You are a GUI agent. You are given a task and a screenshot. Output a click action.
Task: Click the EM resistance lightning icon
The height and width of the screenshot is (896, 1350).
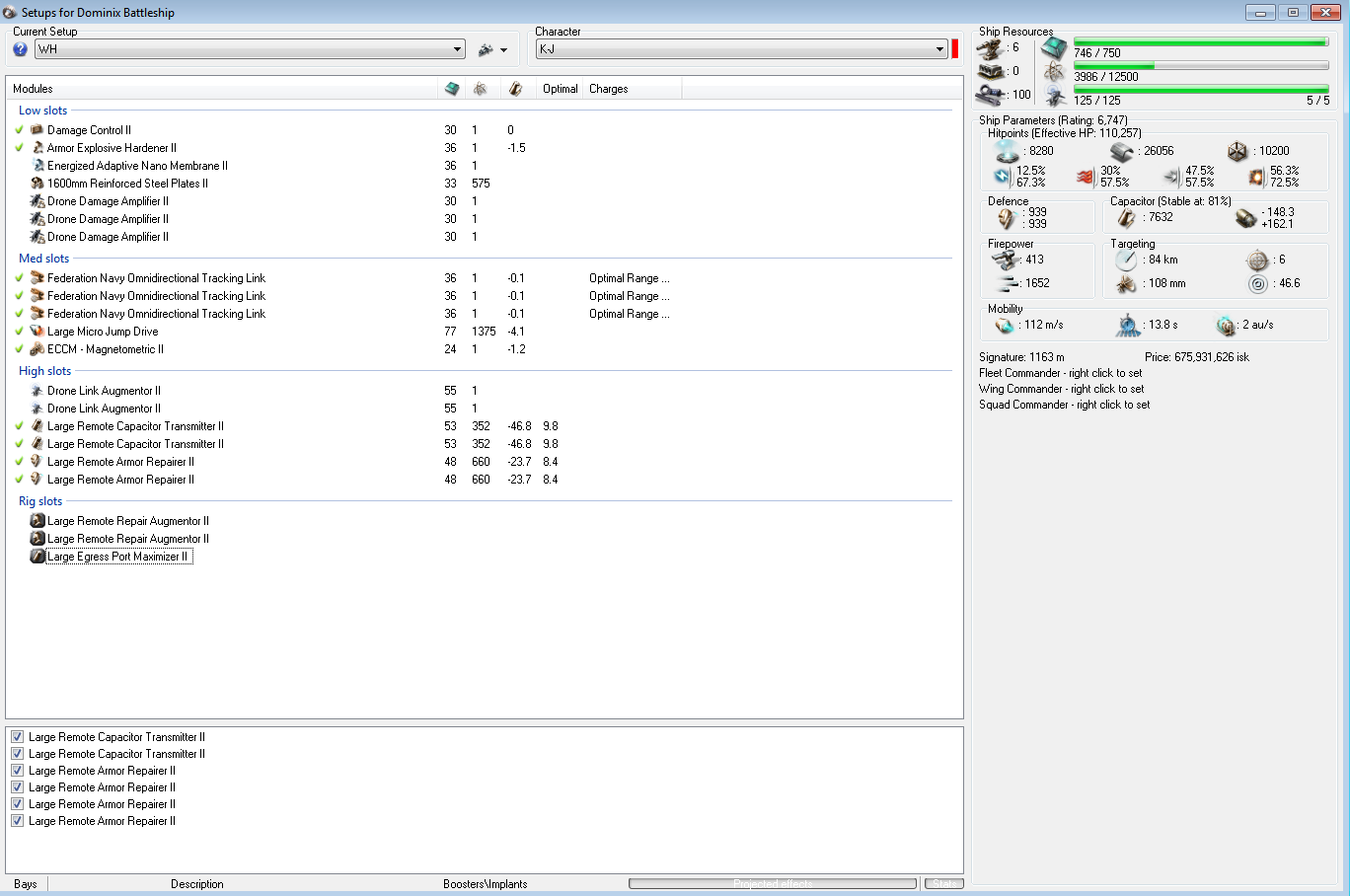(x=1003, y=177)
